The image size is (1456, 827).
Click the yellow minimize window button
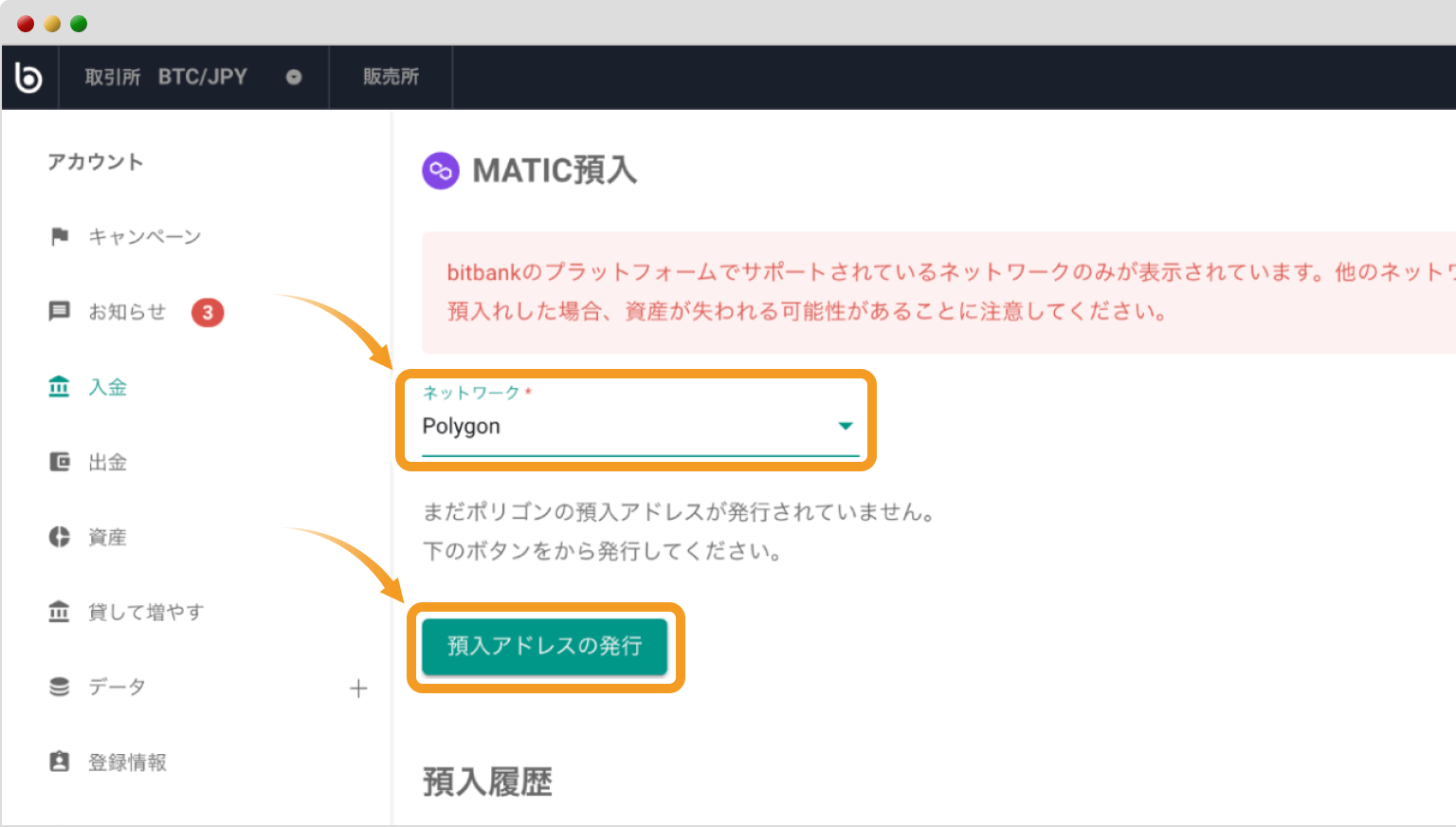52,24
